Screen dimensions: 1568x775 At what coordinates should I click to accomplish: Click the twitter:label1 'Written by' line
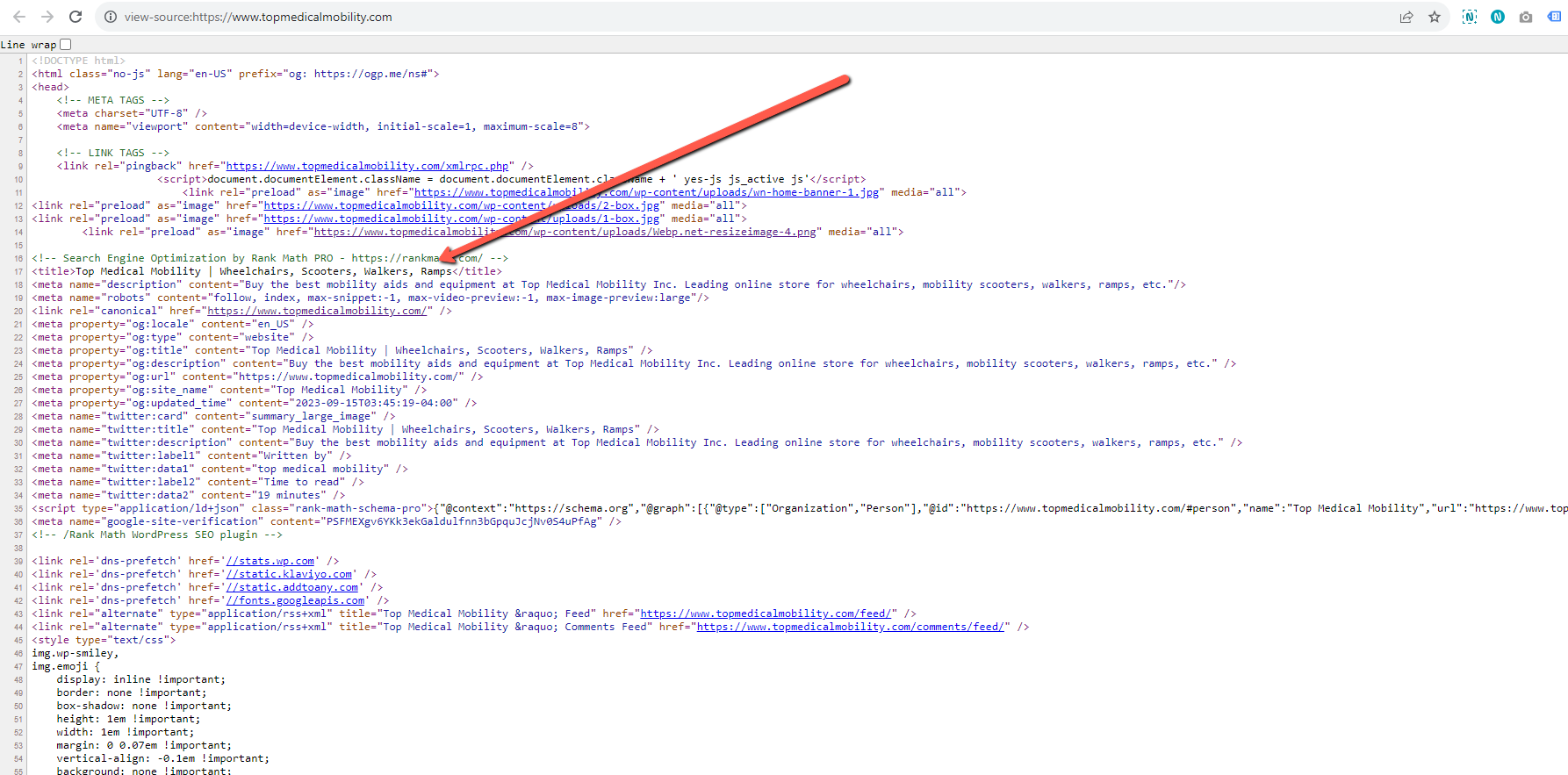pyautogui.click(x=191, y=456)
